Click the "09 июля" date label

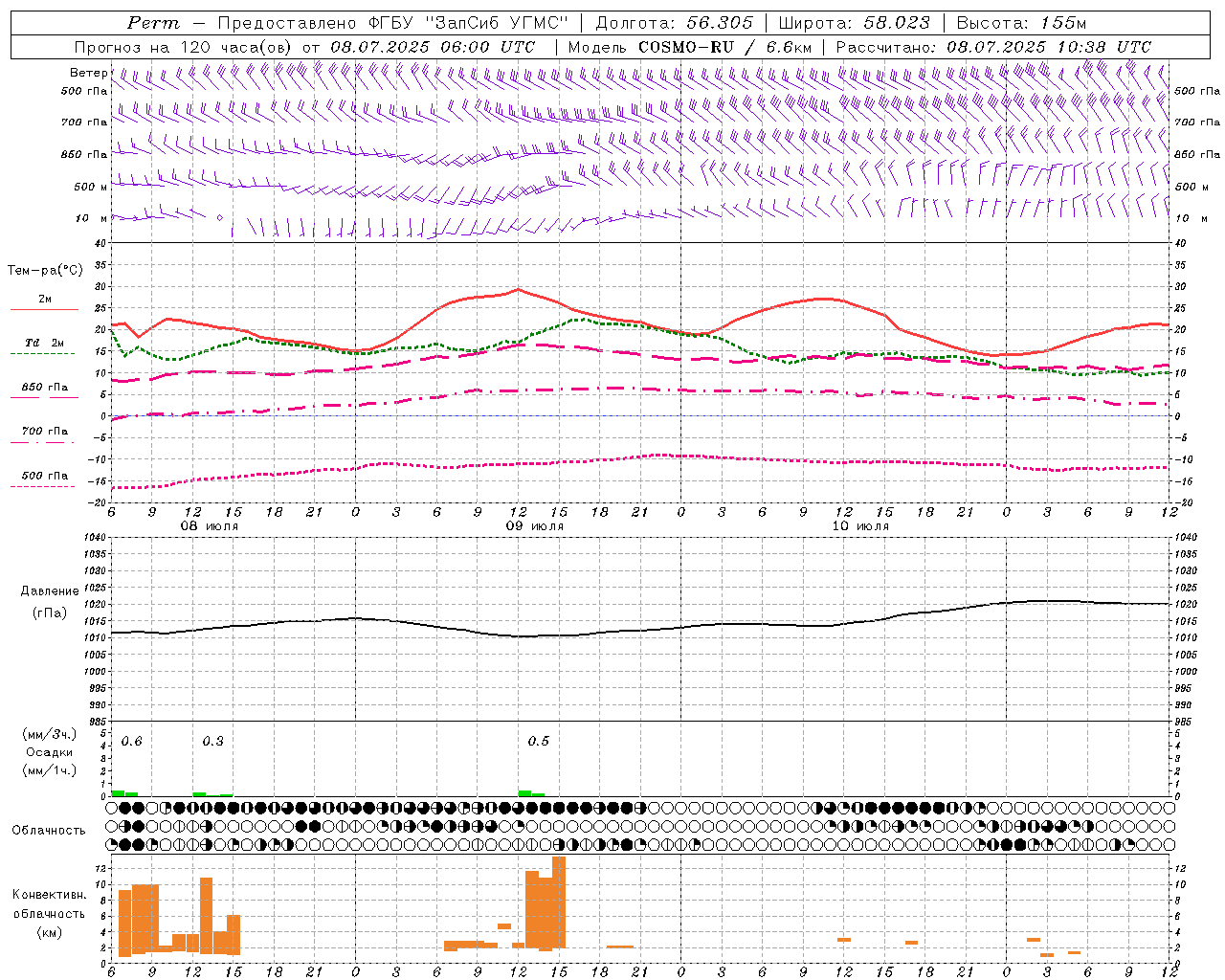pyautogui.click(x=535, y=526)
